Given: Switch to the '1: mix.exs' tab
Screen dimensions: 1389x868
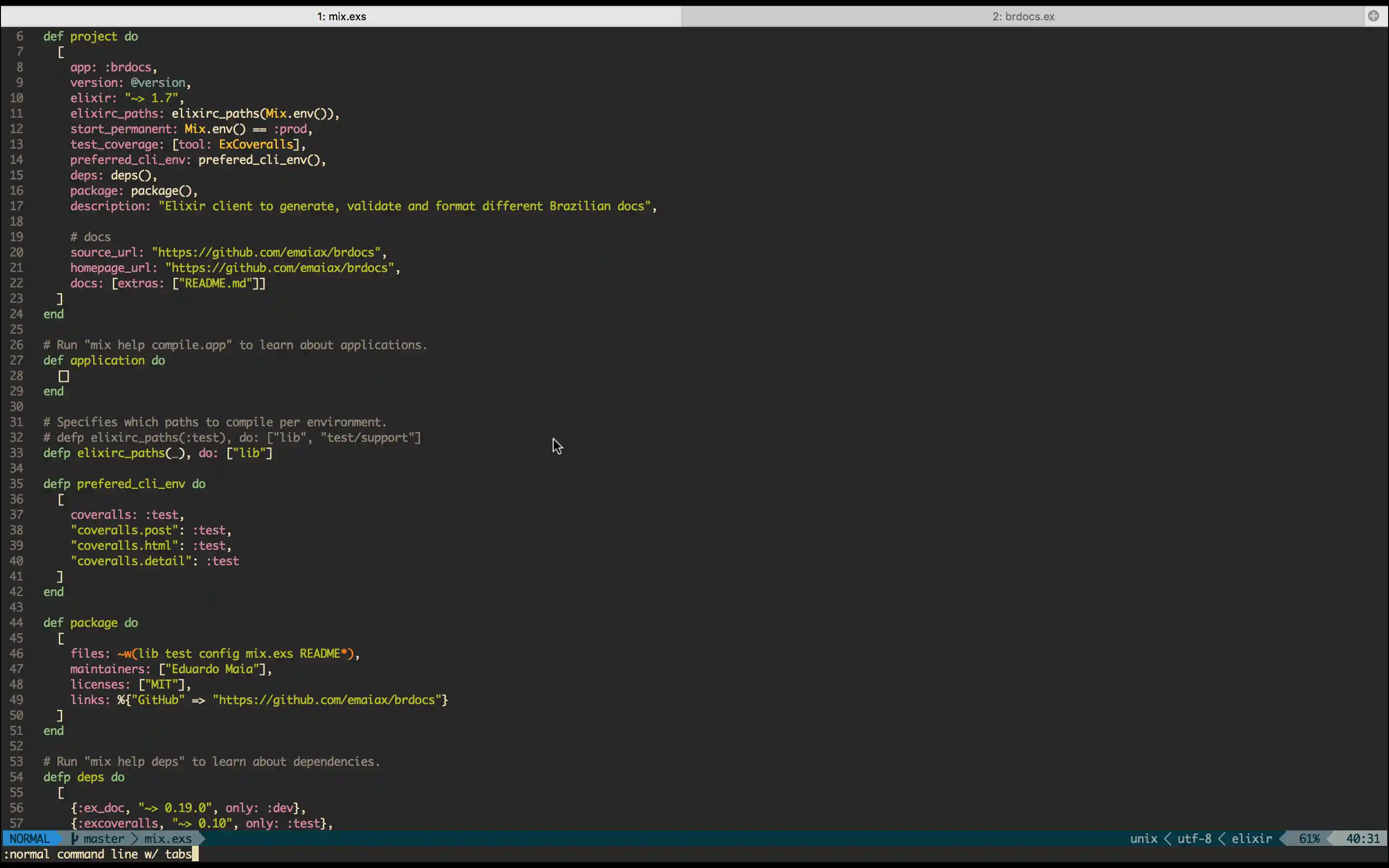Looking at the screenshot, I should click(x=341, y=15).
